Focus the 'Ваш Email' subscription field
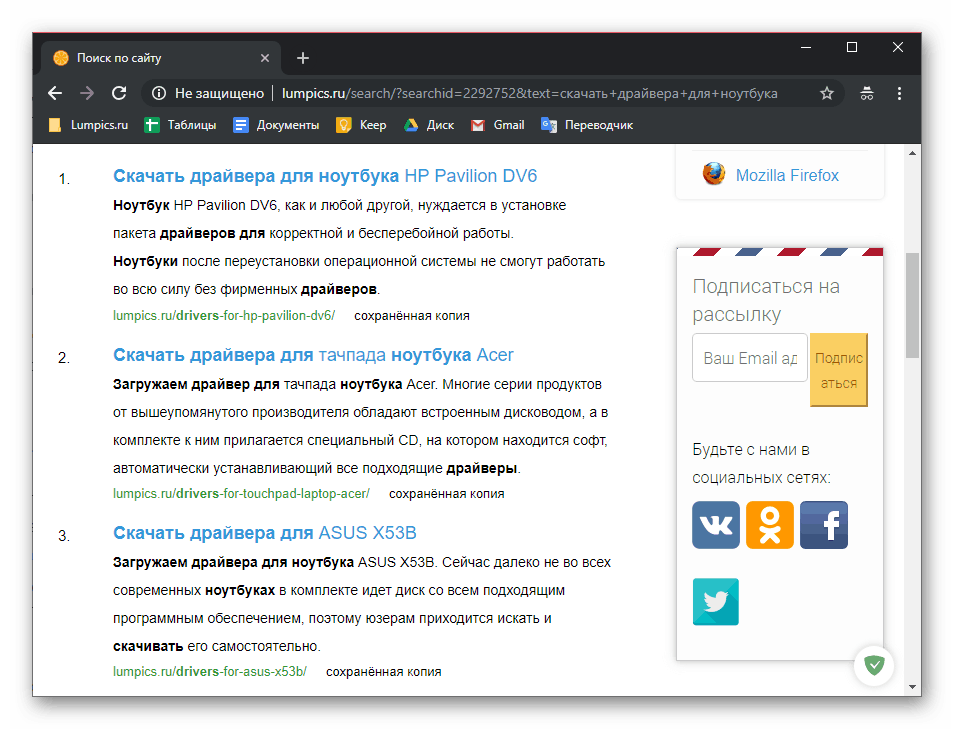954x729 pixels. point(750,358)
